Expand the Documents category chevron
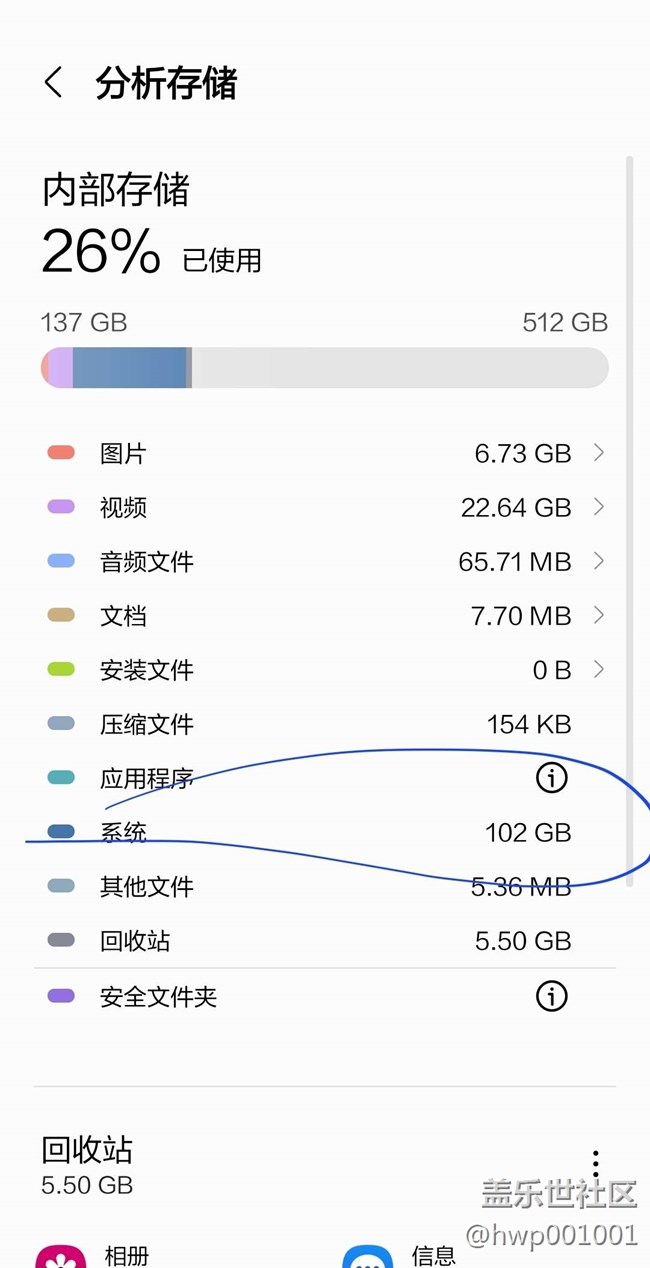650x1268 pixels. [x=598, y=615]
